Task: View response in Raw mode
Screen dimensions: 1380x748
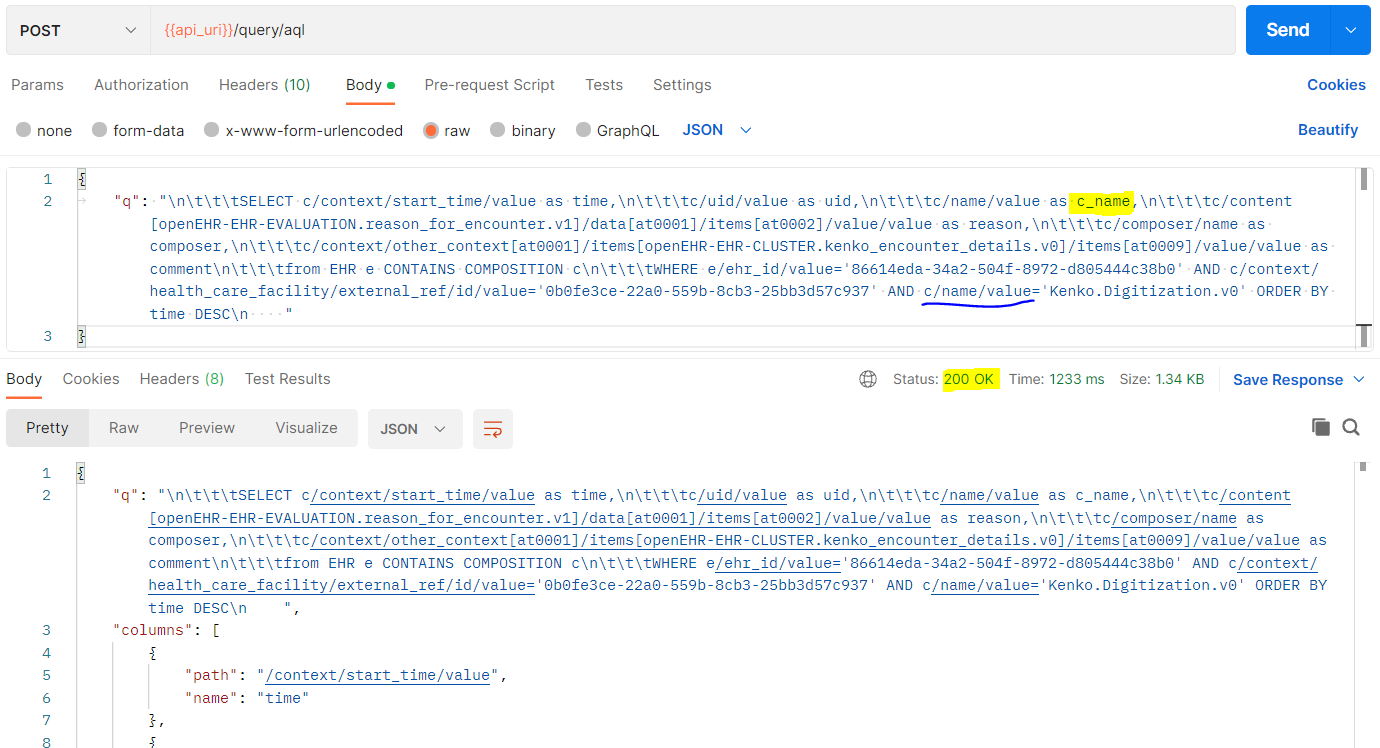Action: point(123,427)
